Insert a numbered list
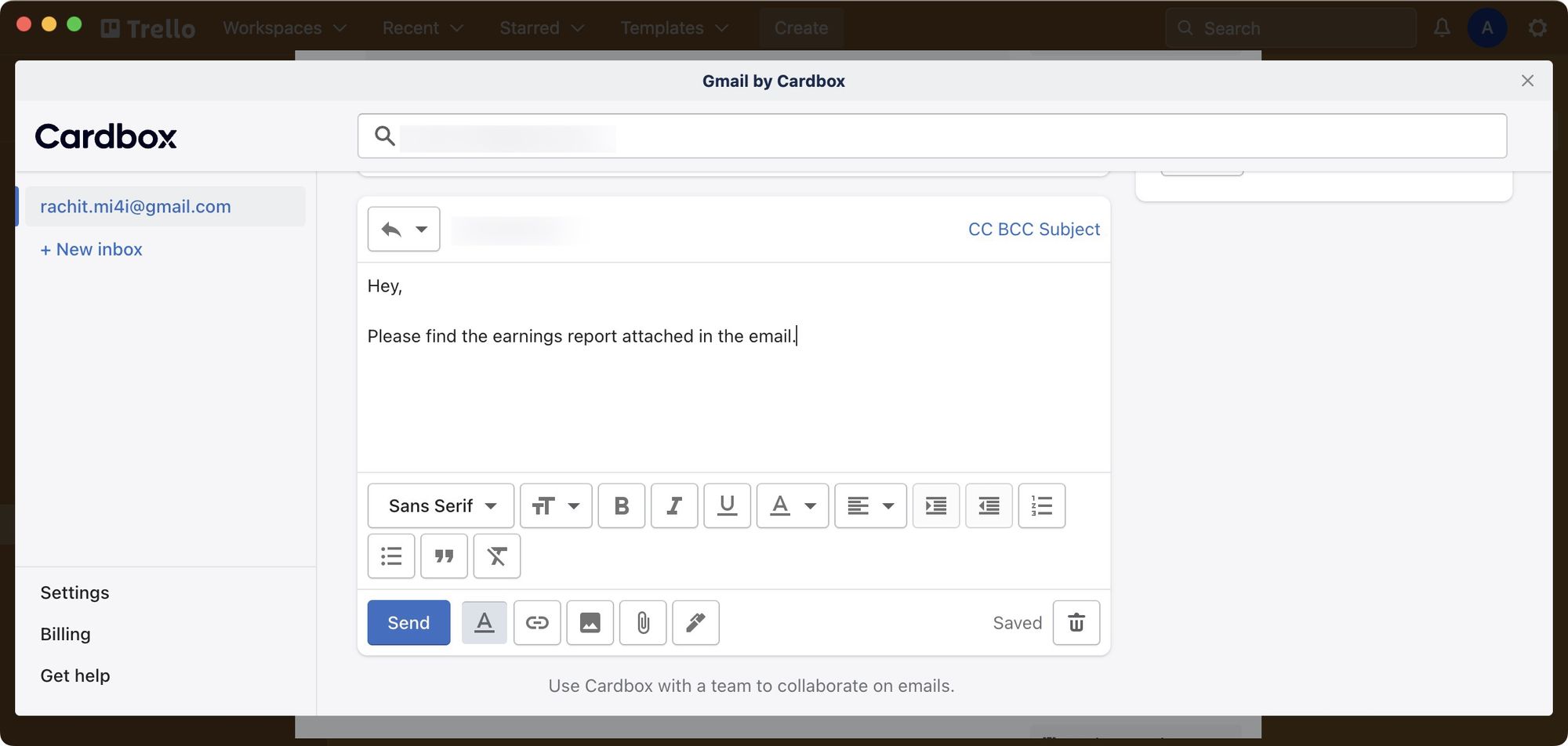 pos(1041,505)
